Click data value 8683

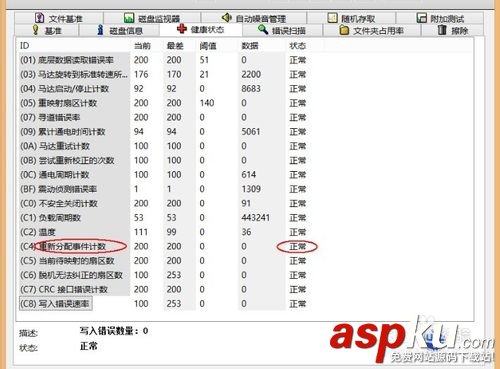click(x=251, y=89)
